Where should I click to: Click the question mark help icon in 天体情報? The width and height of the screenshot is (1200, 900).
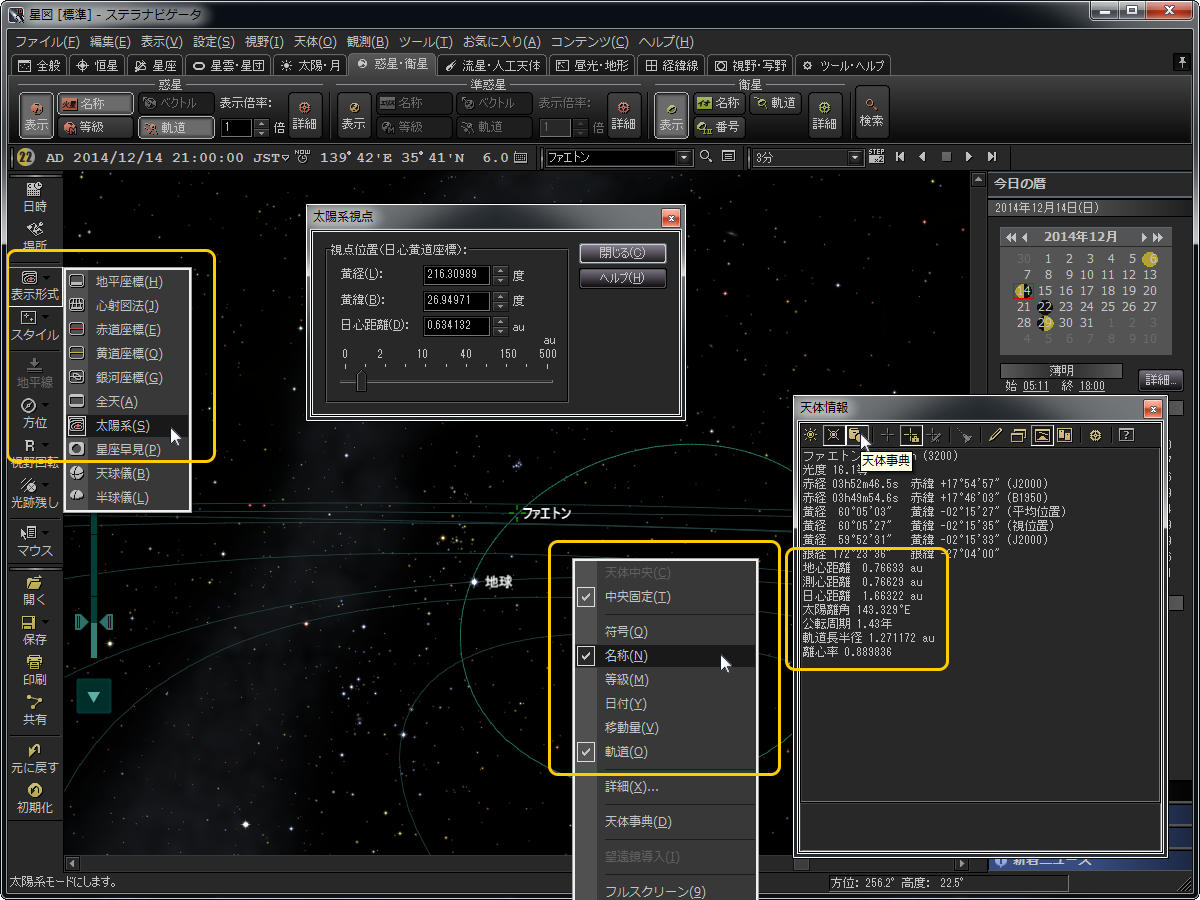click(1126, 435)
